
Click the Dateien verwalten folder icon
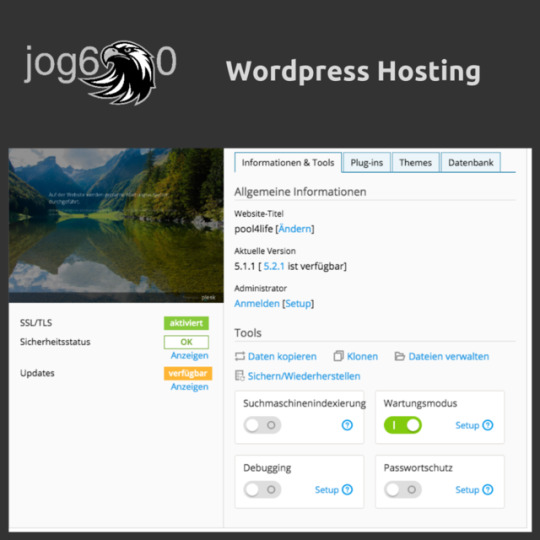[x=399, y=356]
